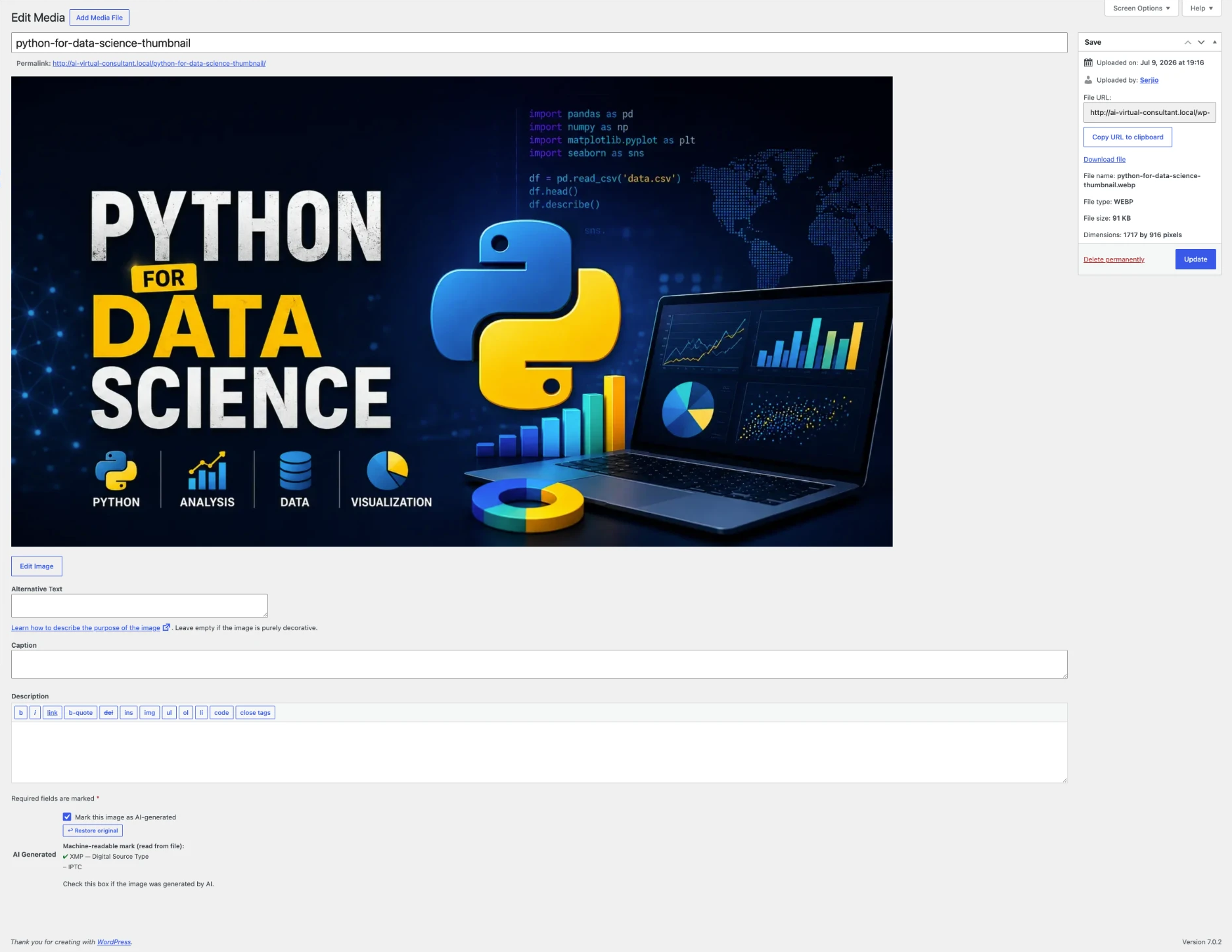Insert code tag with code button
This screenshot has width=1232, height=952.
[x=221, y=713]
